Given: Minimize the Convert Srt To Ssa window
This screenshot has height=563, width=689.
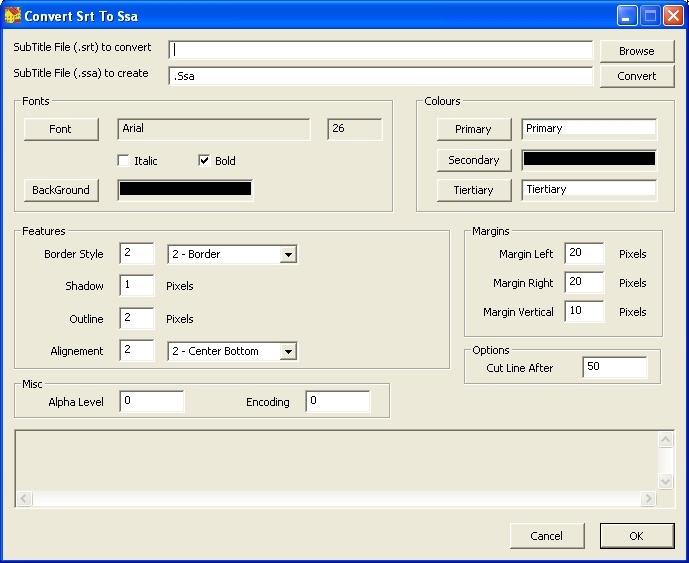Looking at the screenshot, I should [627, 16].
